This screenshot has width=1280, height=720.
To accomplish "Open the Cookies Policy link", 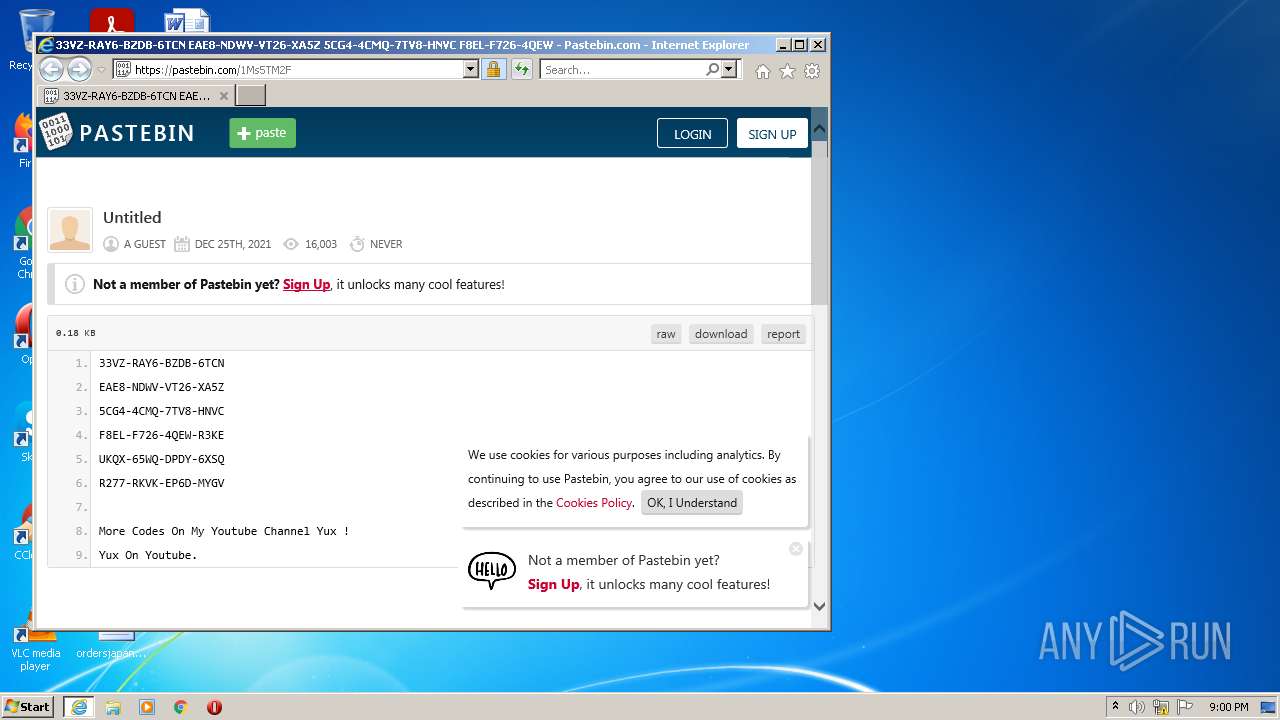I will (594, 503).
